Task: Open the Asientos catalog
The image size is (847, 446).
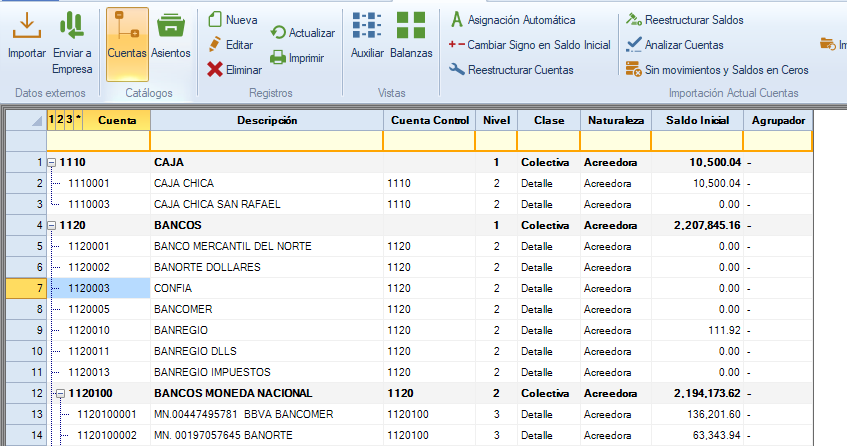Action: coord(171,27)
